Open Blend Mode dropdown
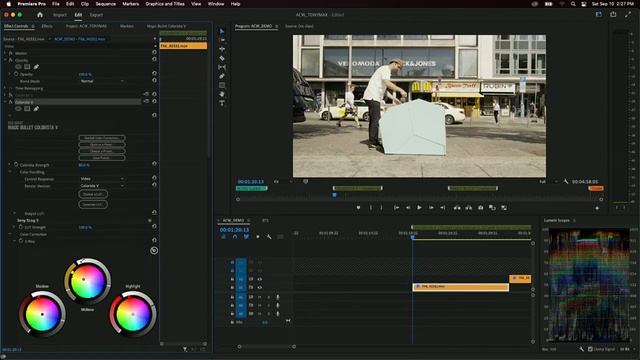The height and width of the screenshot is (360, 640). 102,81
